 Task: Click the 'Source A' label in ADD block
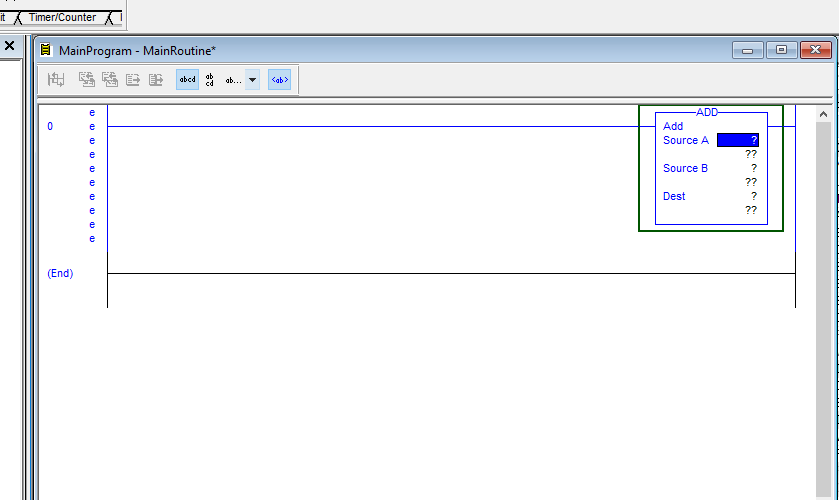pos(685,140)
